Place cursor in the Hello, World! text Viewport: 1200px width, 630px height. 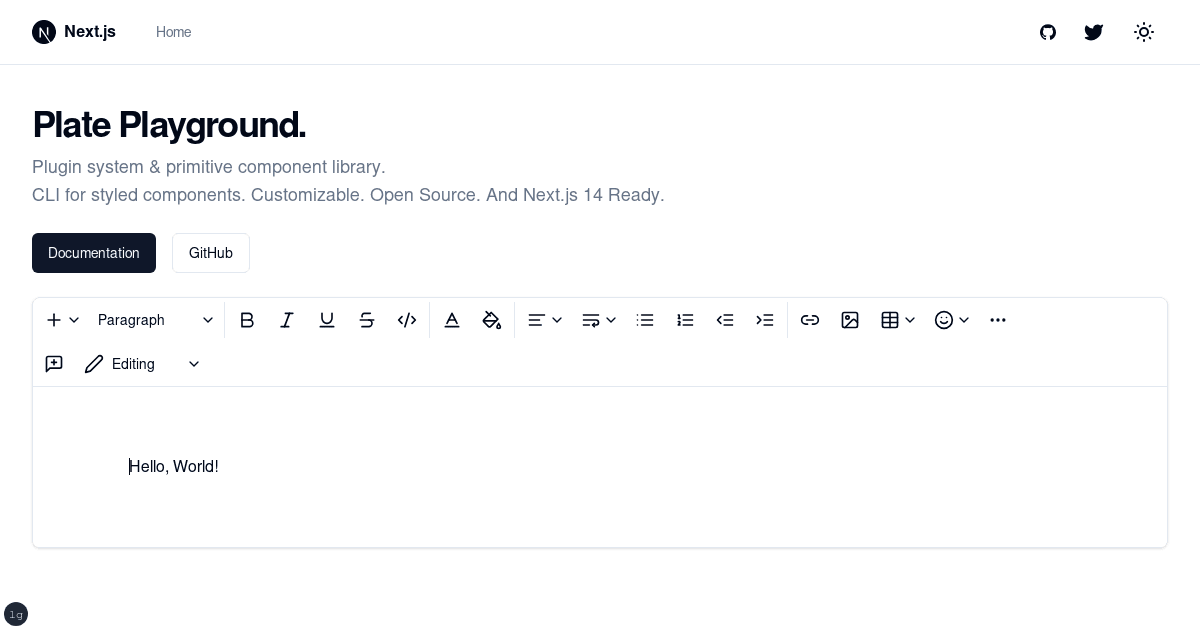click(x=174, y=467)
